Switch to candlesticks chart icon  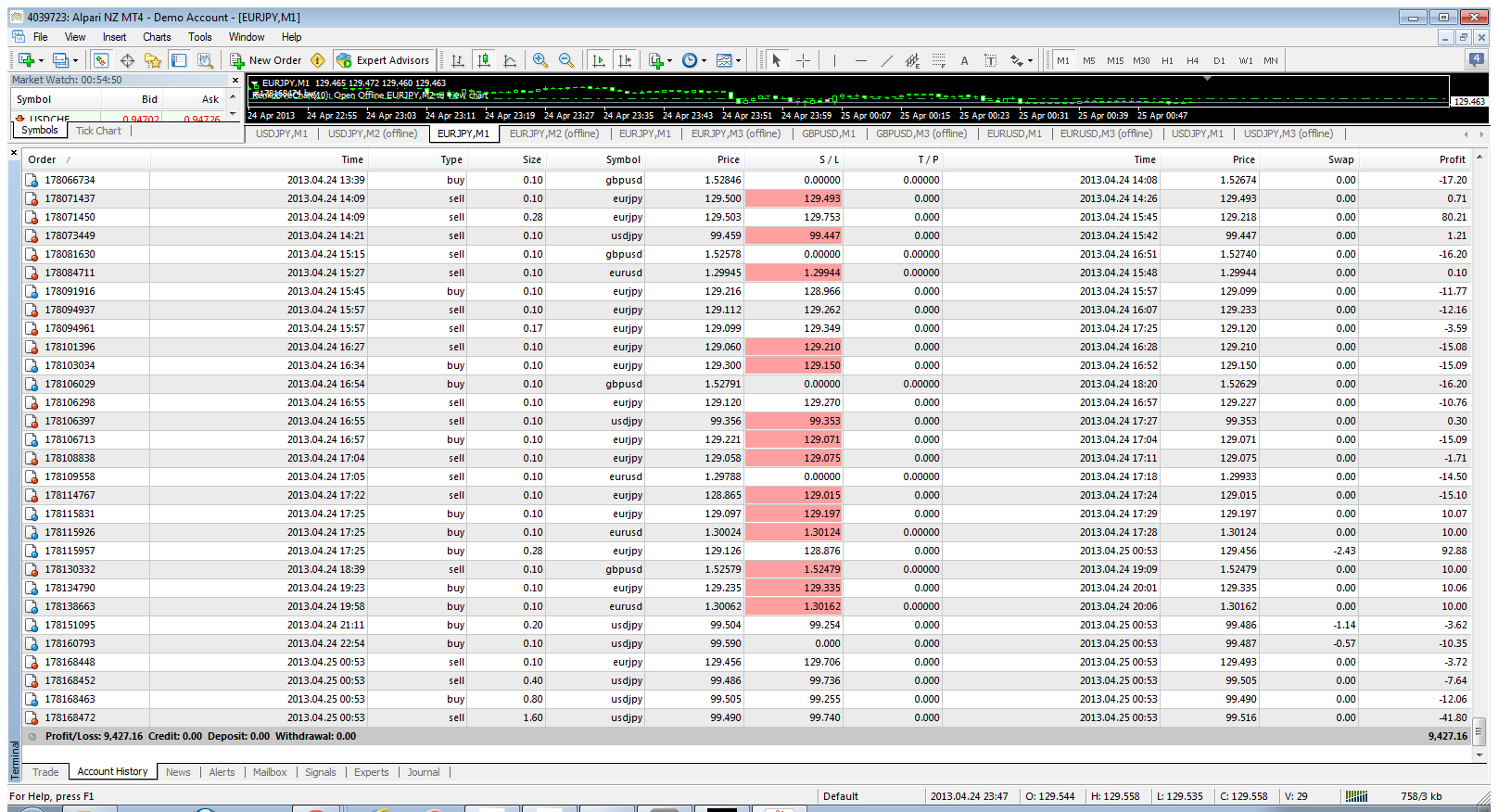click(484, 60)
